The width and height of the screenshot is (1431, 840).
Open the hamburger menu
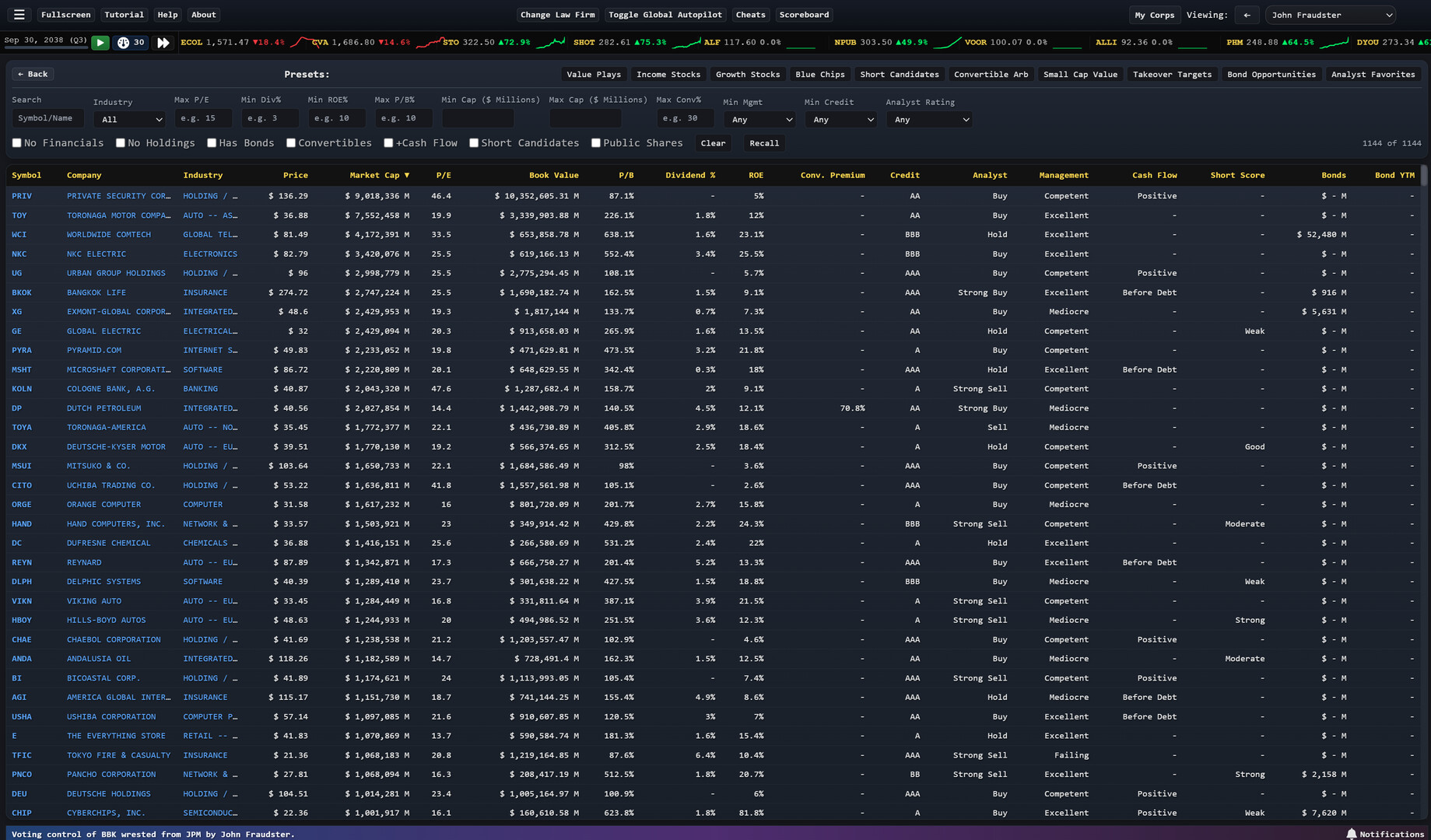19,15
